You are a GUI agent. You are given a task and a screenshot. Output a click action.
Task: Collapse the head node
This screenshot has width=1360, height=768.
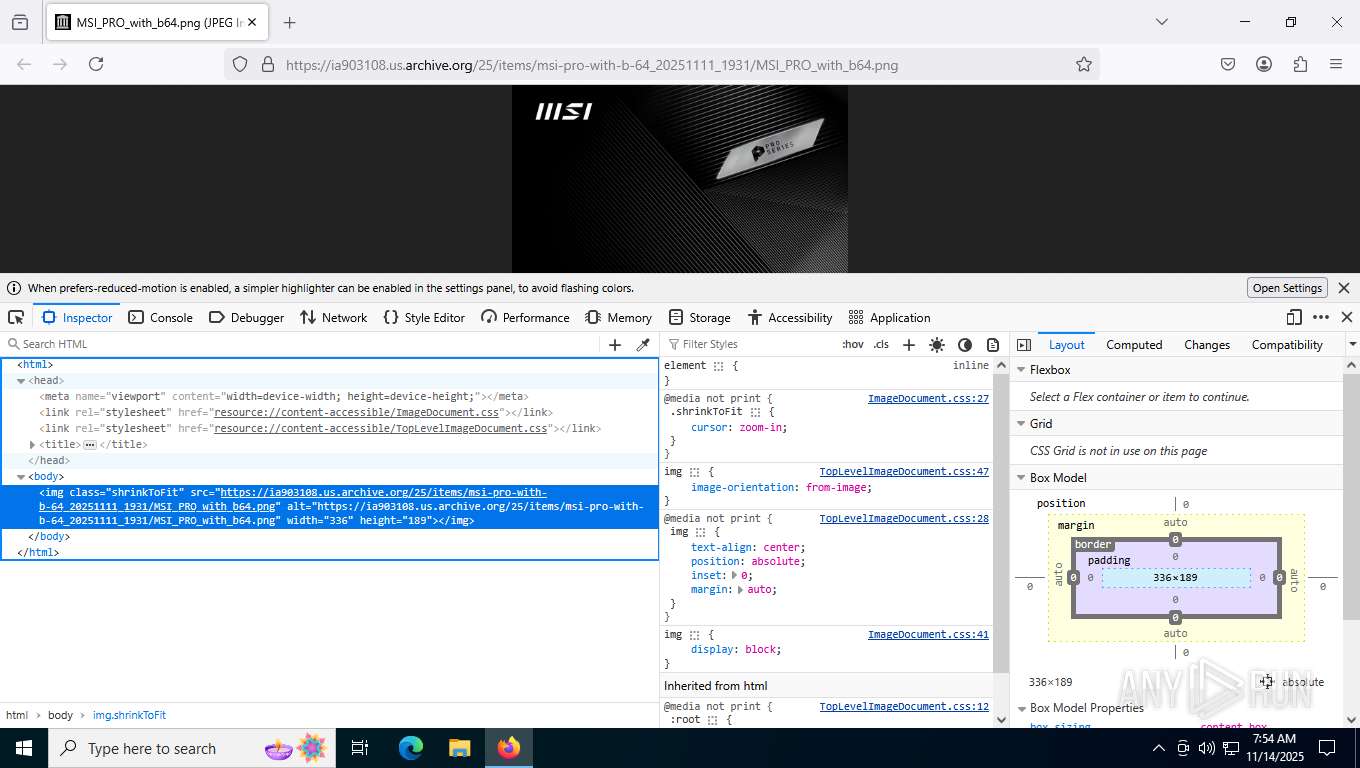[x=20, y=381]
